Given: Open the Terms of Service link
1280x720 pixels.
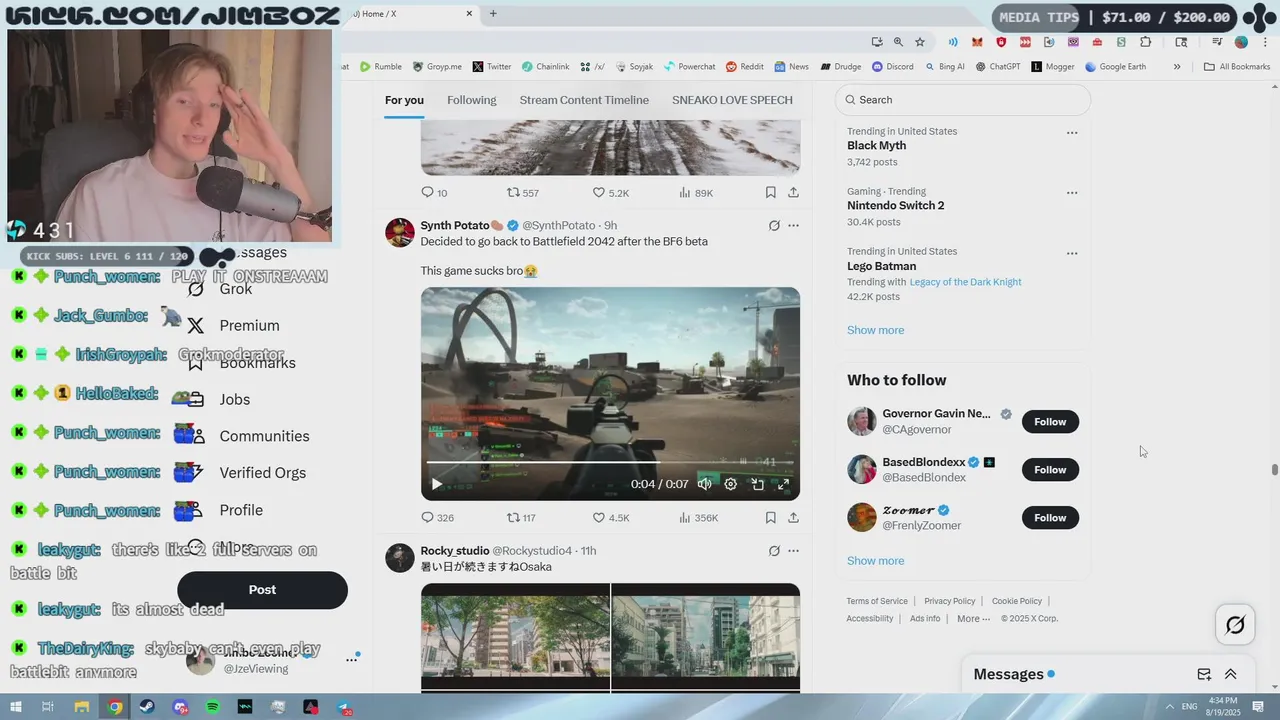Looking at the screenshot, I should (877, 601).
